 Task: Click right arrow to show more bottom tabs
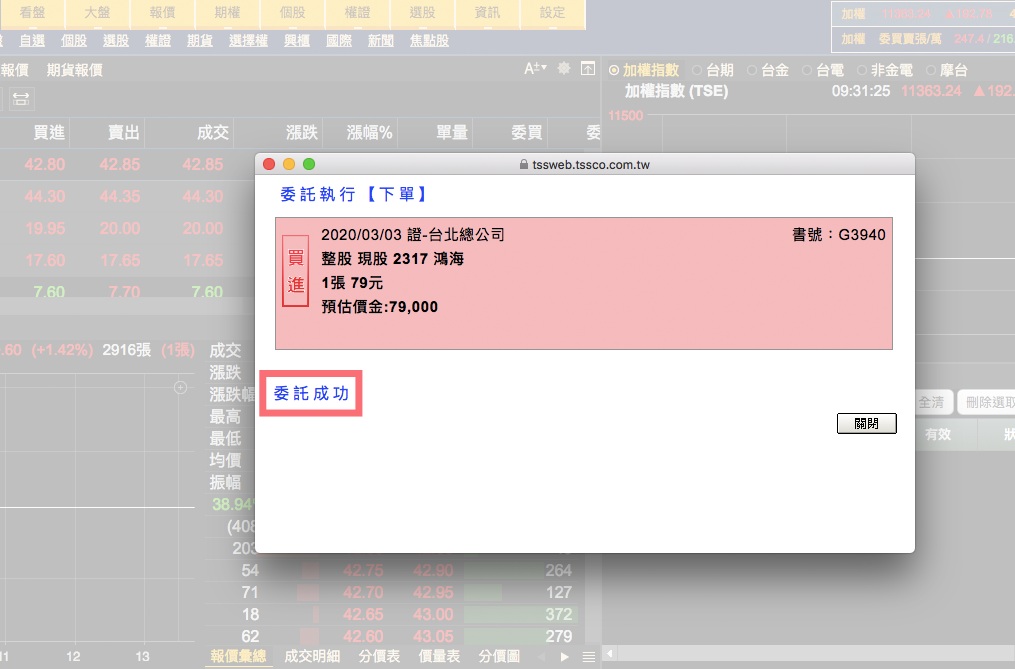(x=564, y=657)
